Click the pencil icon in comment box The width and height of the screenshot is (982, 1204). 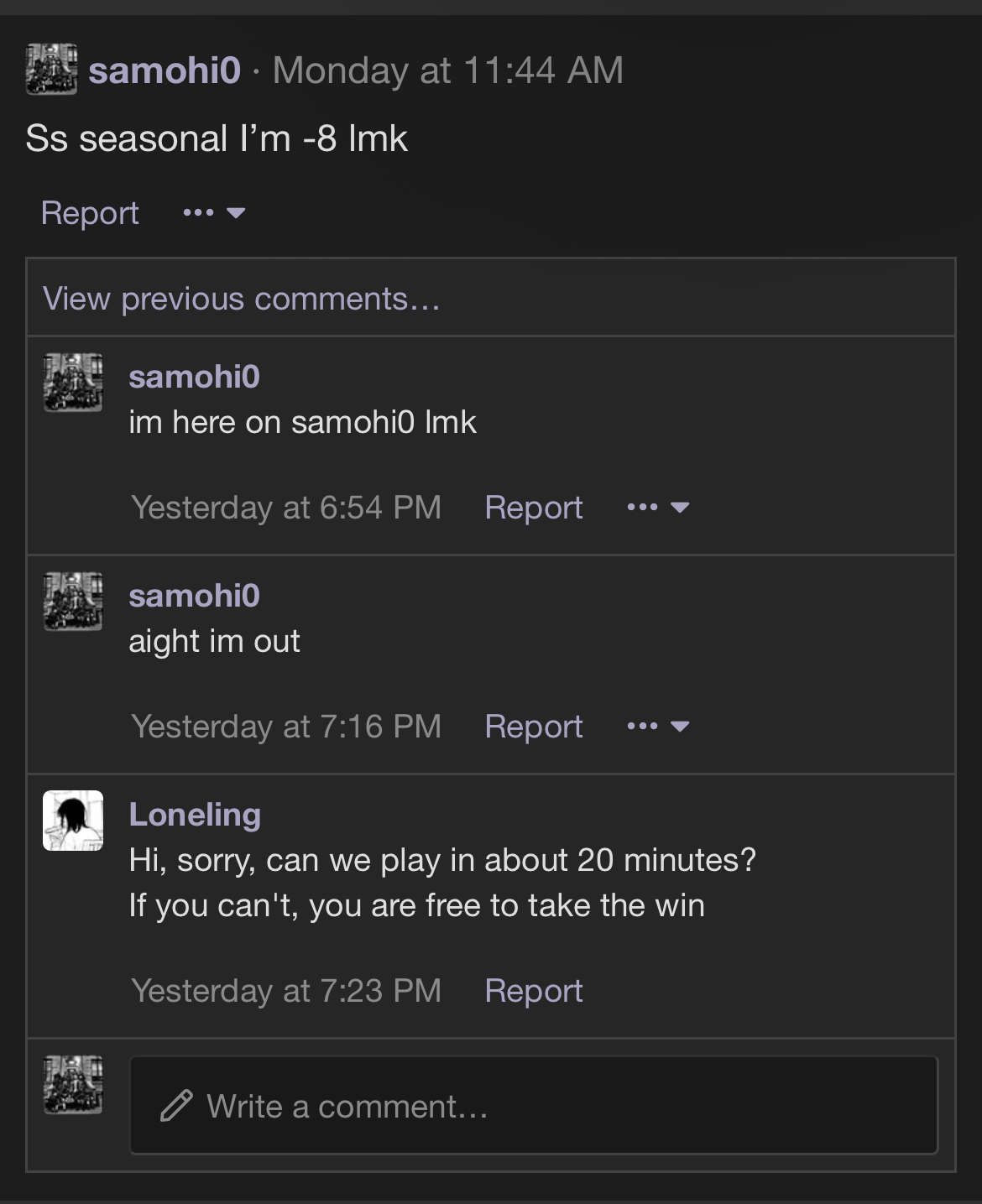[x=176, y=1106]
